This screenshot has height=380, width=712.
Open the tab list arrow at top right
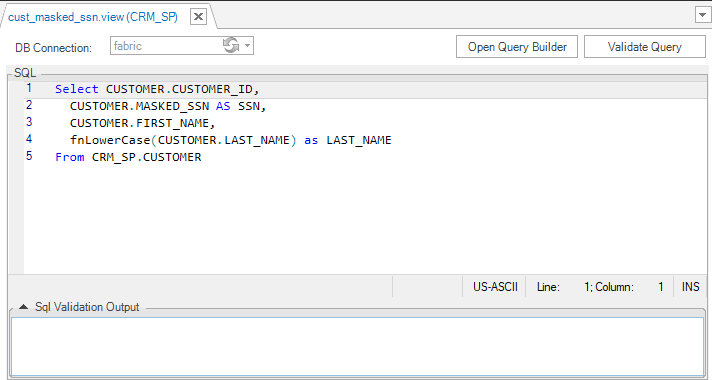[701, 15]
